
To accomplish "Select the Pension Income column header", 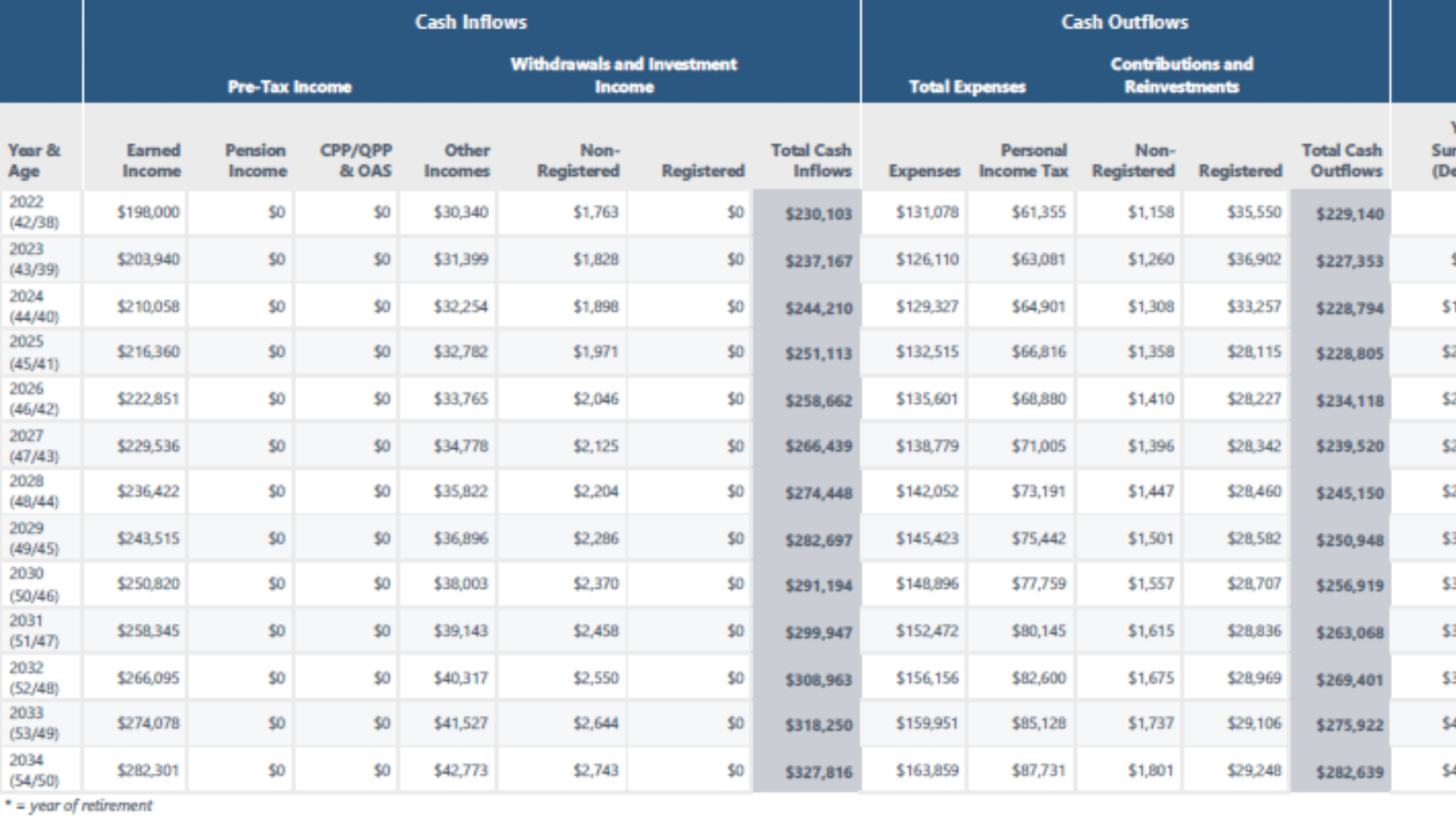I will 256,160.
